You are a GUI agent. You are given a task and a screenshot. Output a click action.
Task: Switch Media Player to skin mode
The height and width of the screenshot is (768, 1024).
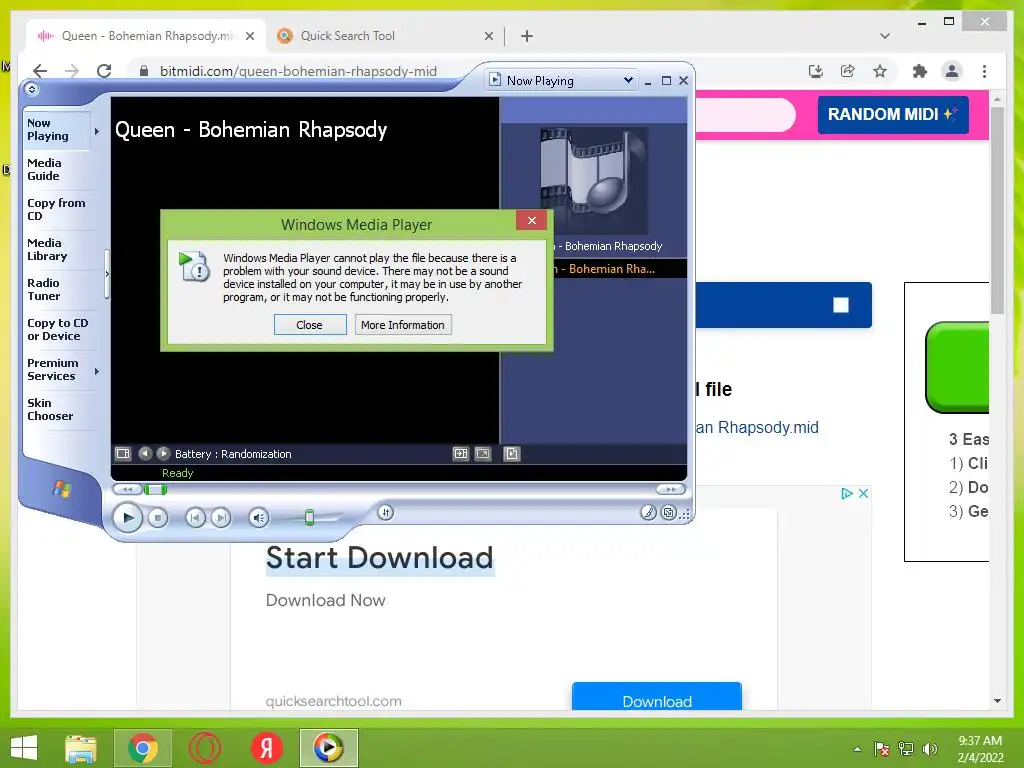669,513
